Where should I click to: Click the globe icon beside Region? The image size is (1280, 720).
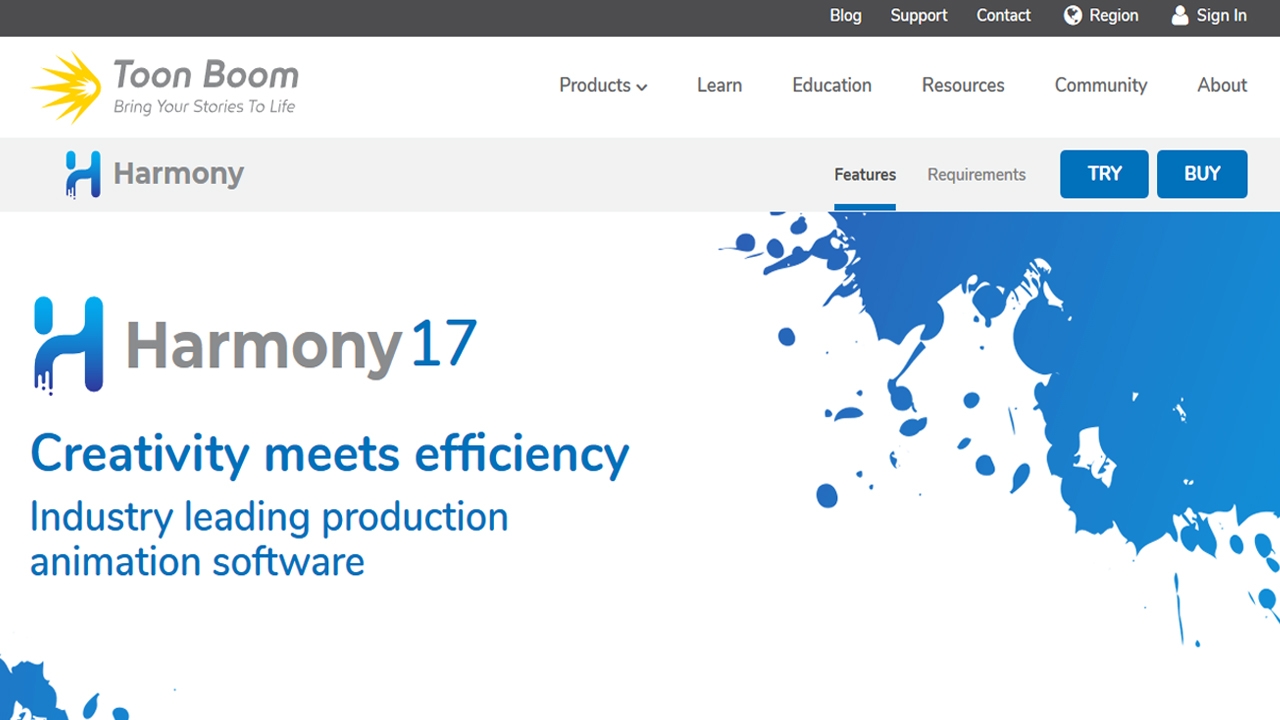click(1073, 15)
